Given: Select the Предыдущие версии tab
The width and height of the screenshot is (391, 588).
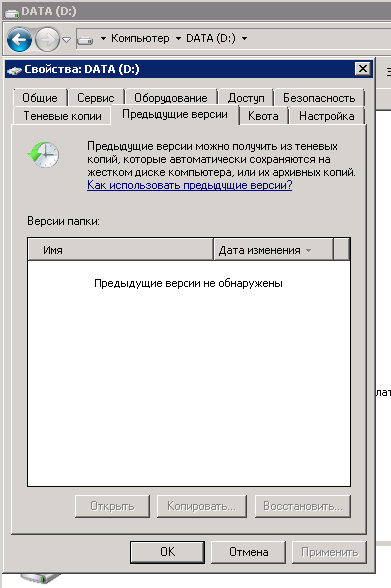Looking at the screenshot, I should (x=175, y=114).
